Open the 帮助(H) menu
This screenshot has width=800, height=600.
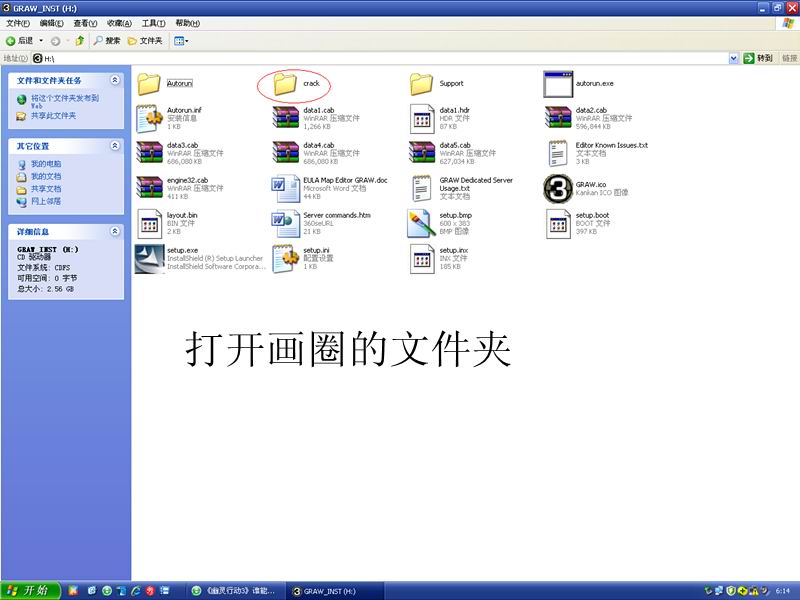[187, 23]
